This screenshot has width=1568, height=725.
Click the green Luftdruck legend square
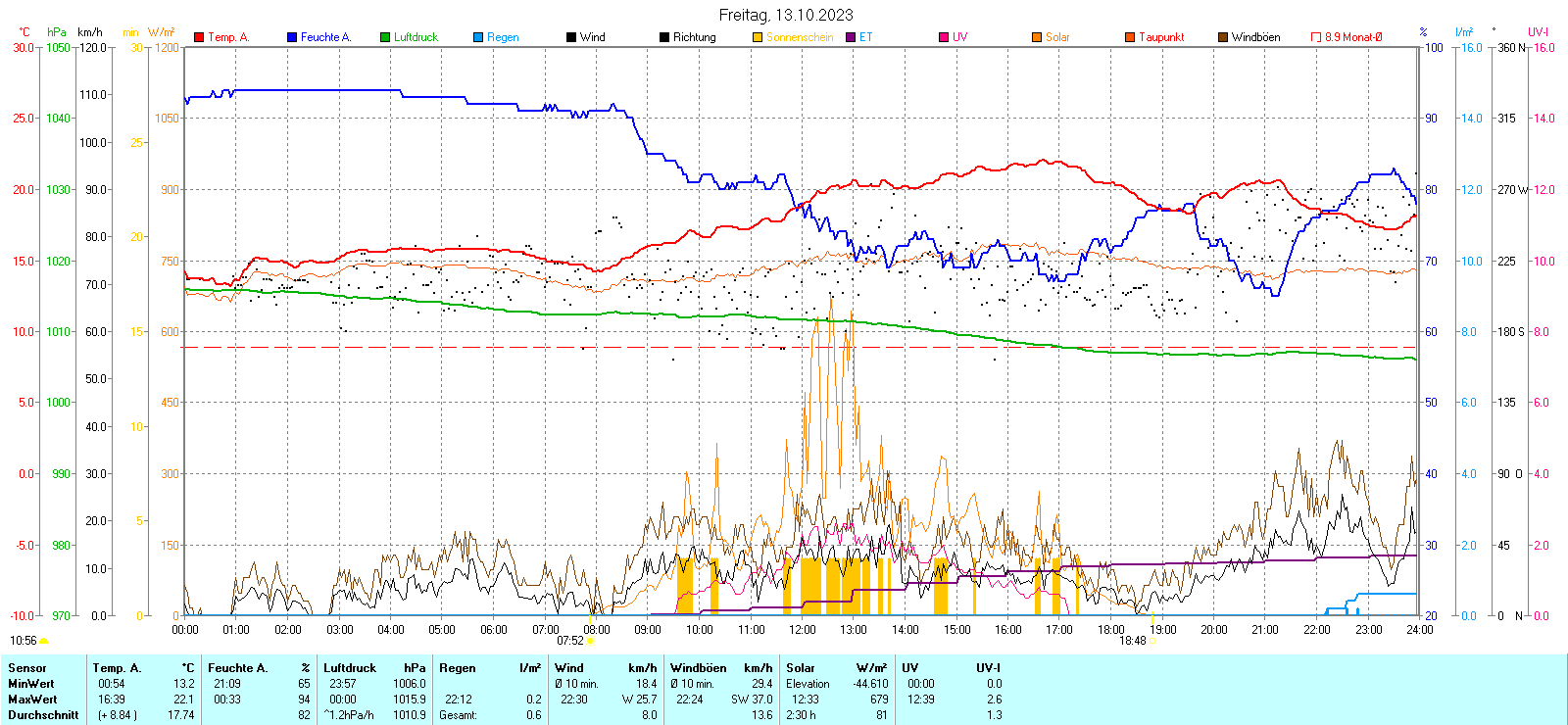385,37
